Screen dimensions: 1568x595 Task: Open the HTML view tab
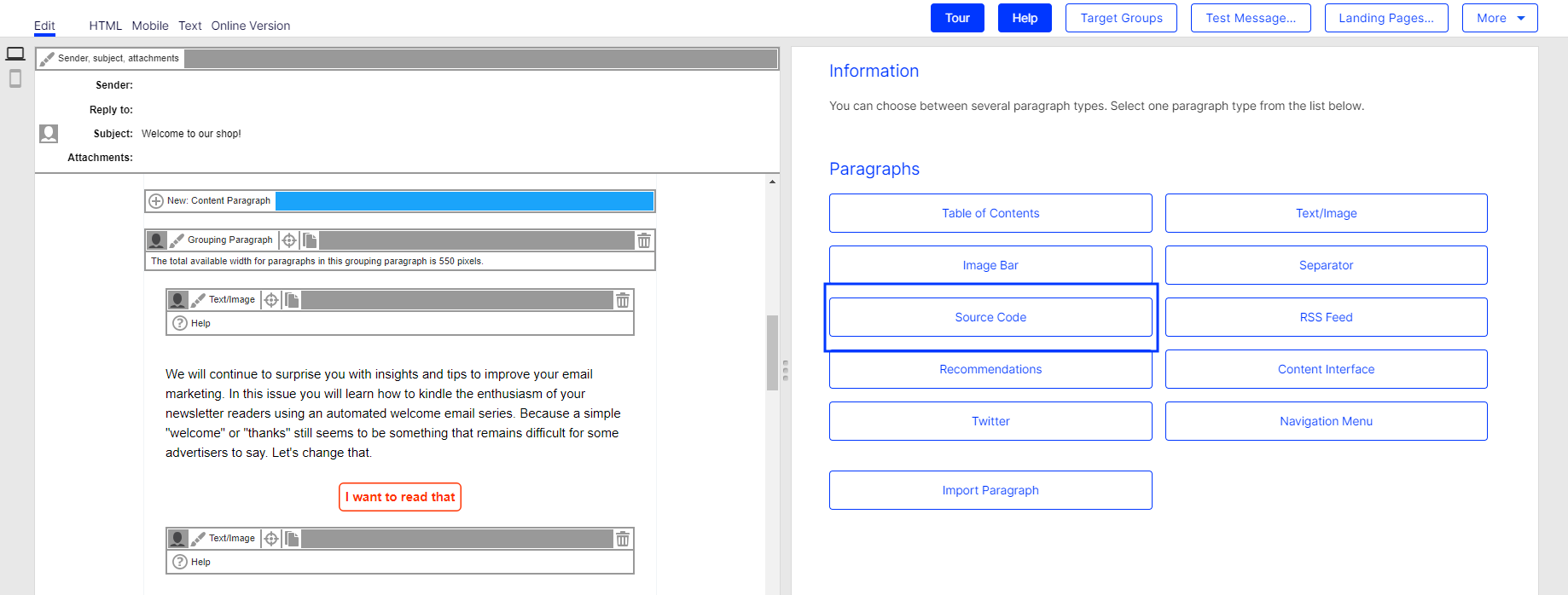point(105,26)
